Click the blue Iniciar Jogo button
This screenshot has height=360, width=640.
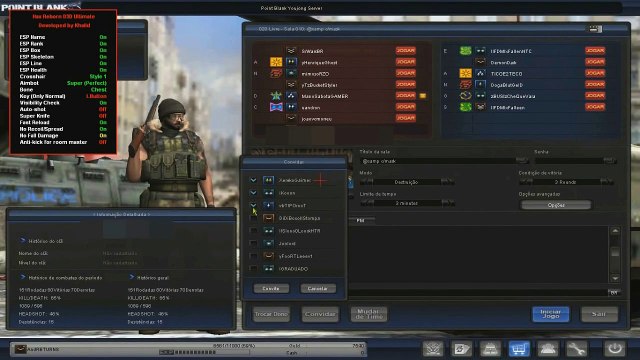pos(551,314)
